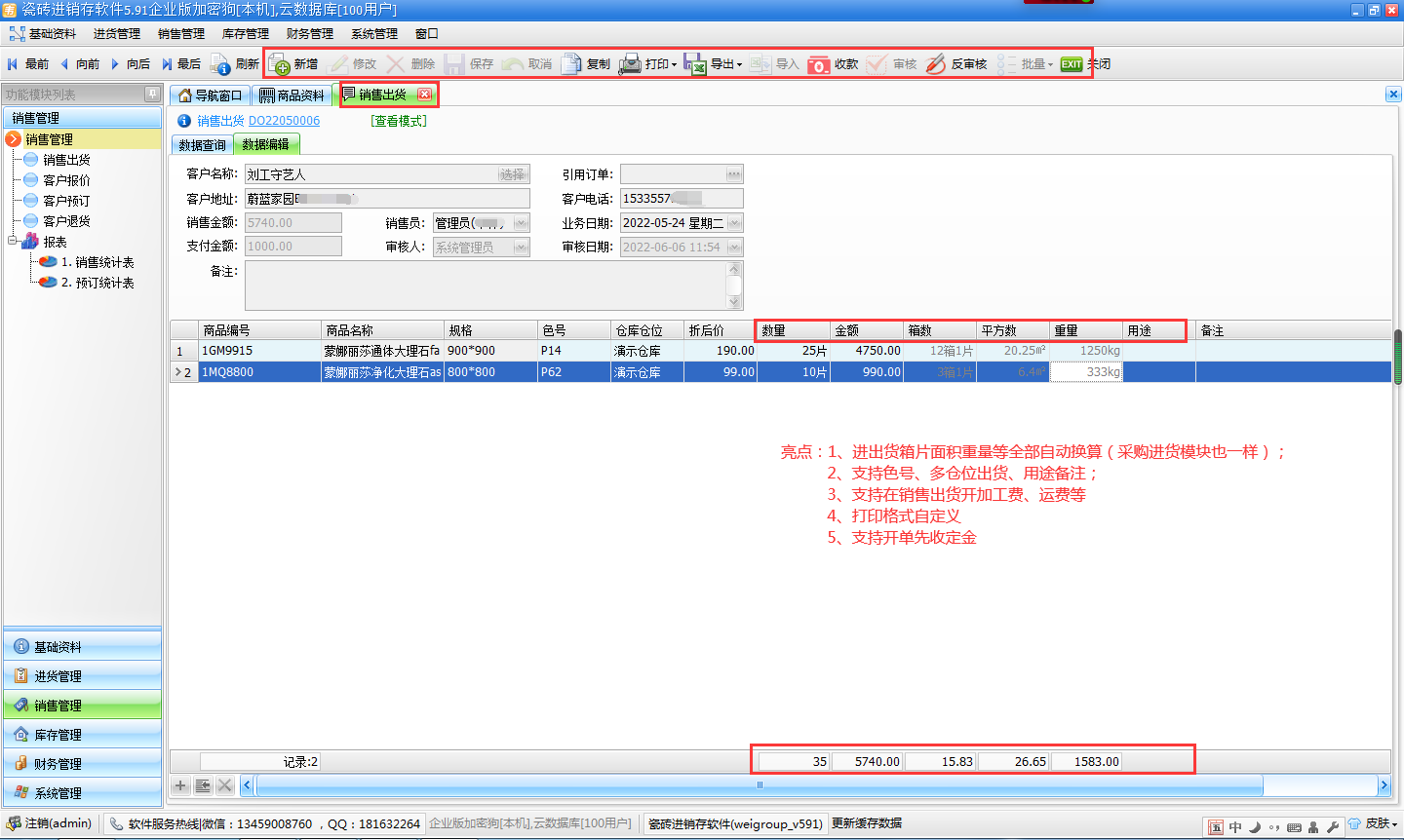
Task: Click the grid's horizontal scrollbar thumb
Action: [759, 785]
